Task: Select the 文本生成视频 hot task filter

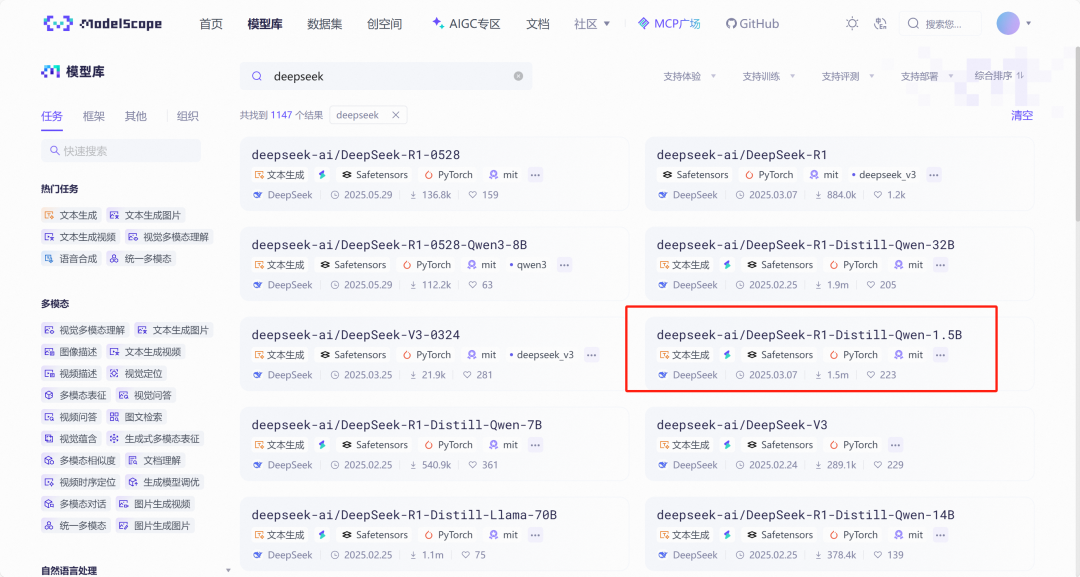Action: pyautogui.click(x=80, y=238)
